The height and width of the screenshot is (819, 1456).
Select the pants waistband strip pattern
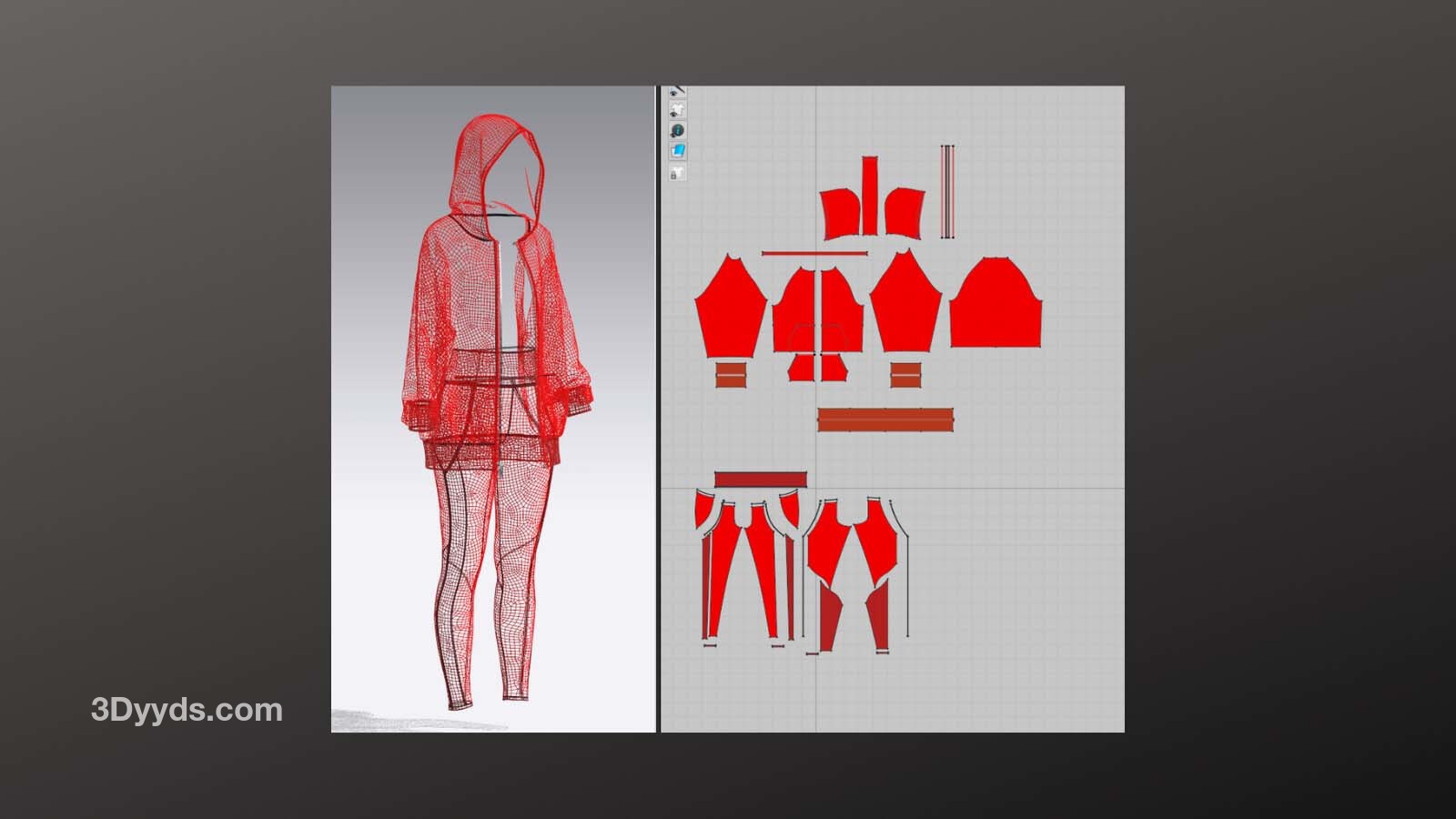760,480
